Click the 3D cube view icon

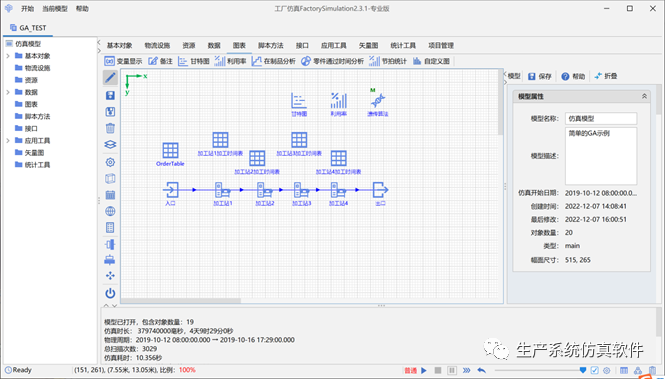[x=110, y=178]
